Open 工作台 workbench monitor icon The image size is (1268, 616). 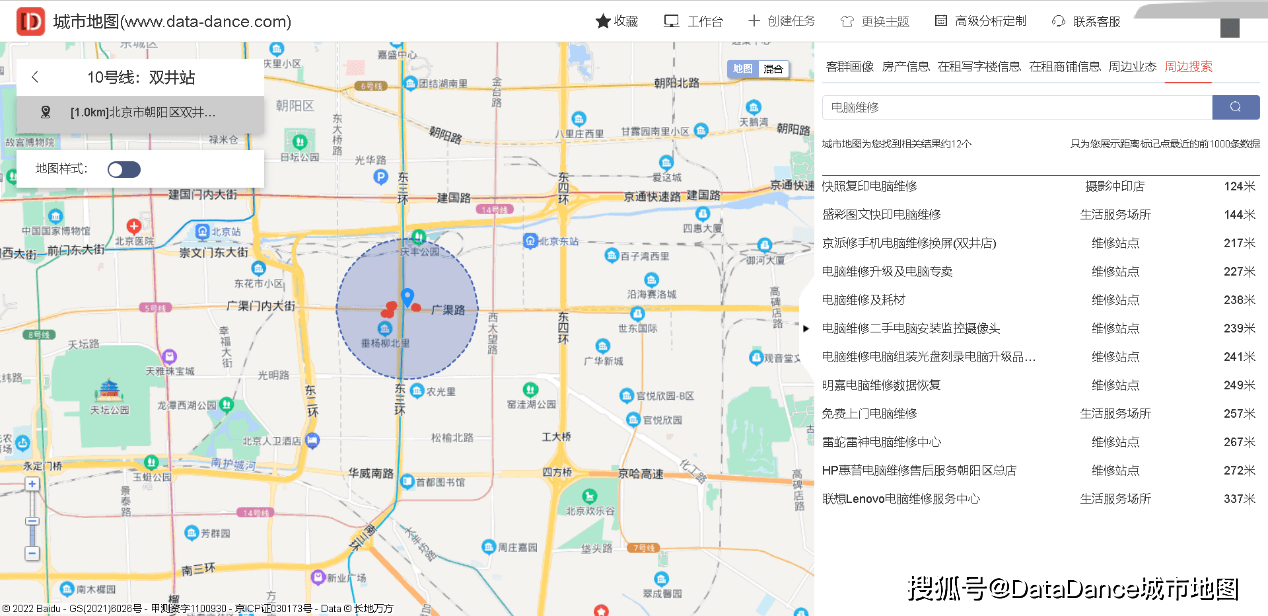tap(672, 21)
